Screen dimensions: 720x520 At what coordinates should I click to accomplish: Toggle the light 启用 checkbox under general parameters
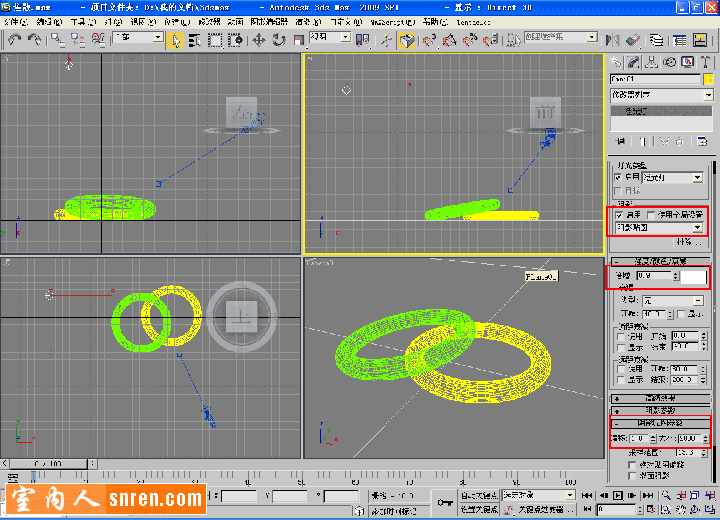click(x=618, y=177)
